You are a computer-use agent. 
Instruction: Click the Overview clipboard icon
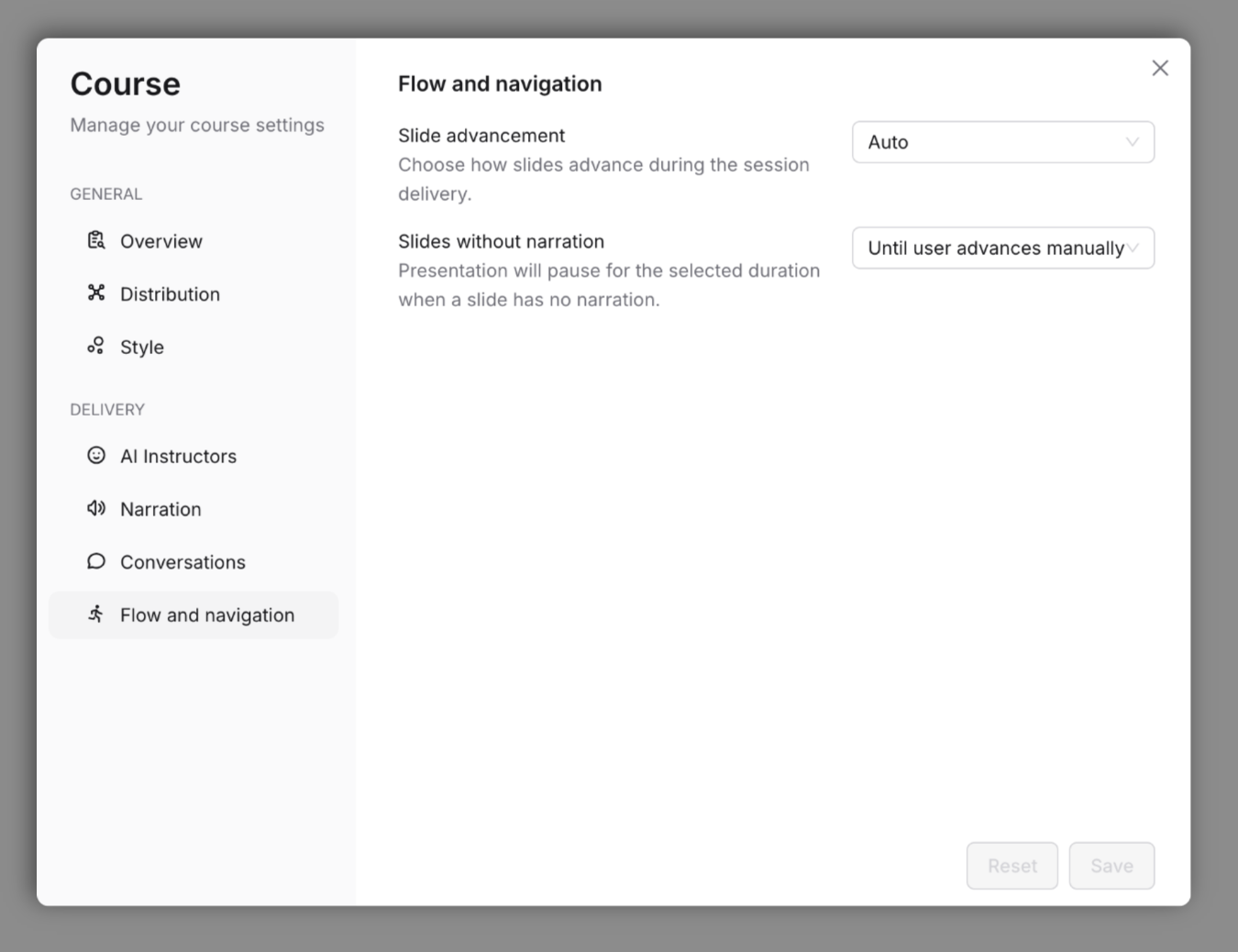click(95, 239)
